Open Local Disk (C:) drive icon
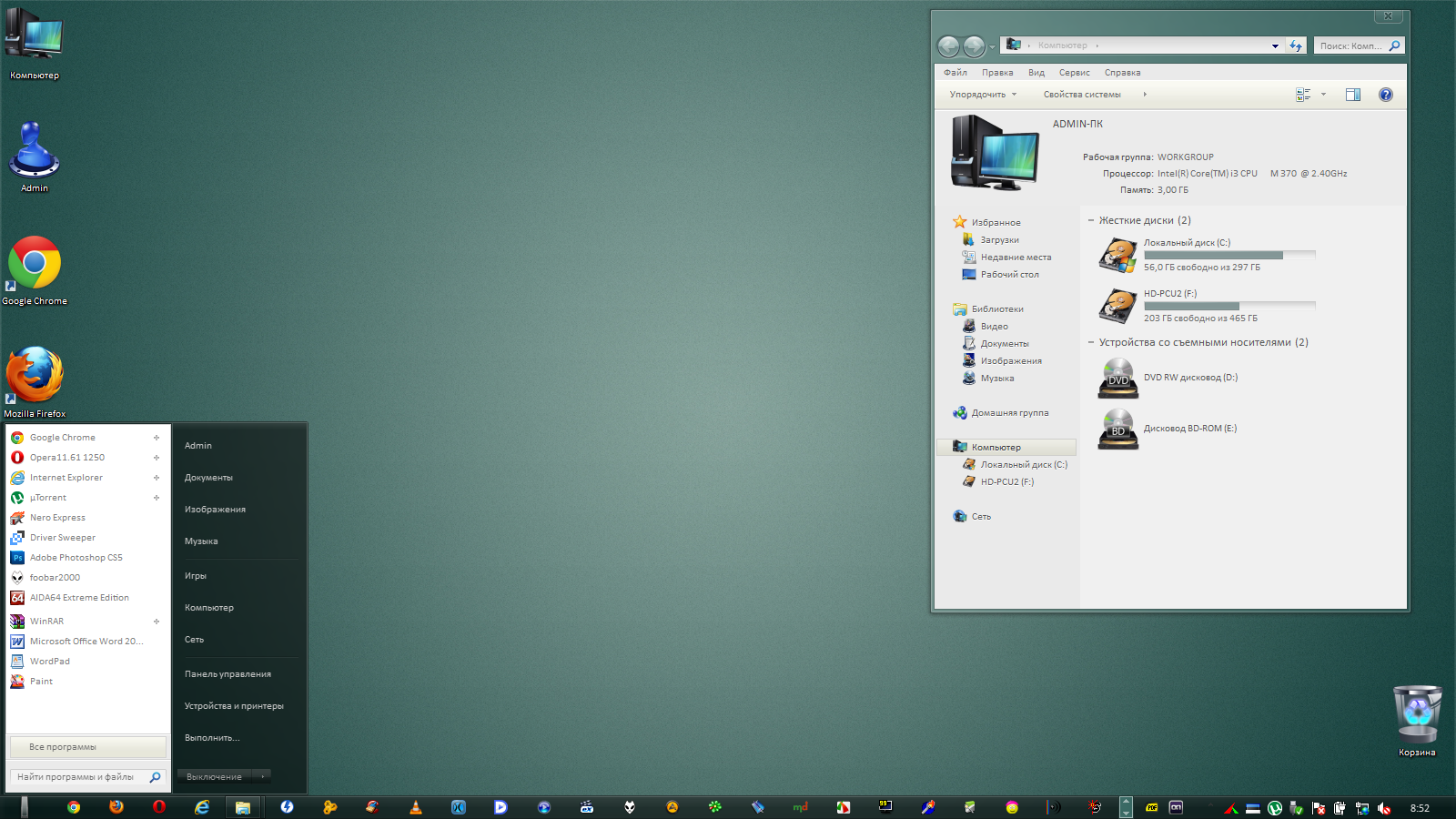The width and height of the screenshot is (1456, 819). pyautogui.click(x=1117, y=256)
